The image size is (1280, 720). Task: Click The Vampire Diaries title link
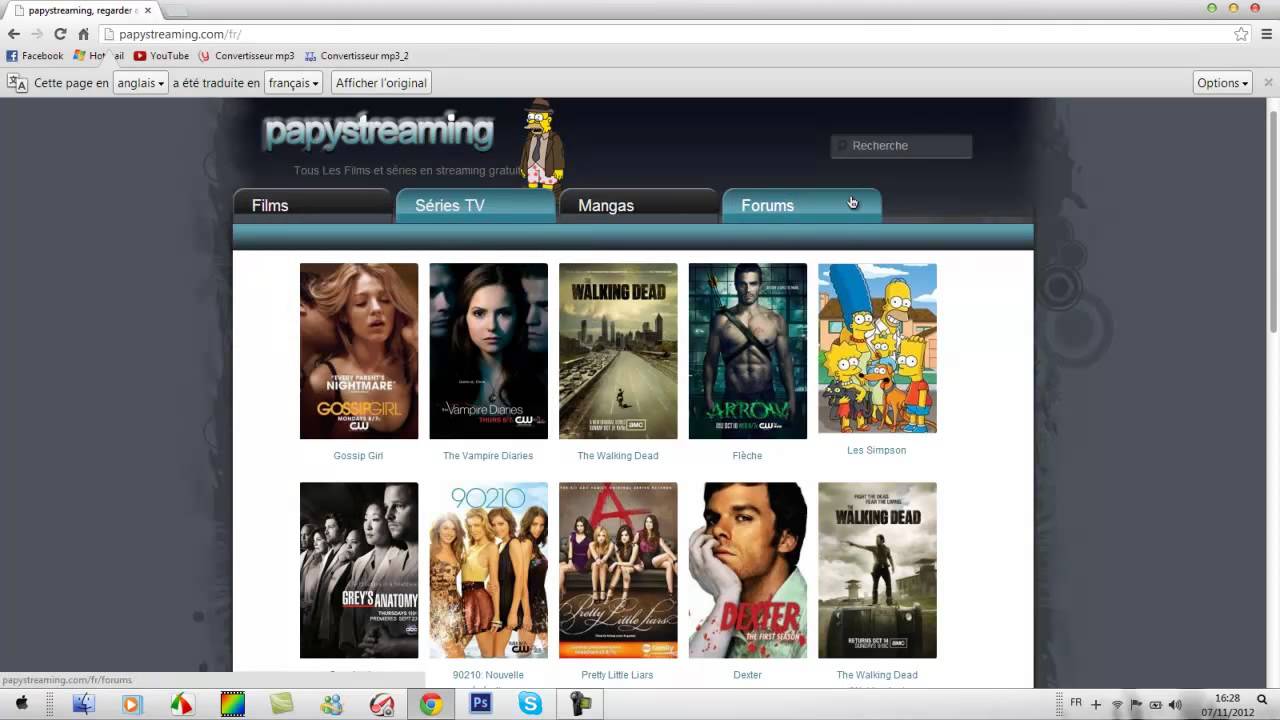click(x=488, y=456)
